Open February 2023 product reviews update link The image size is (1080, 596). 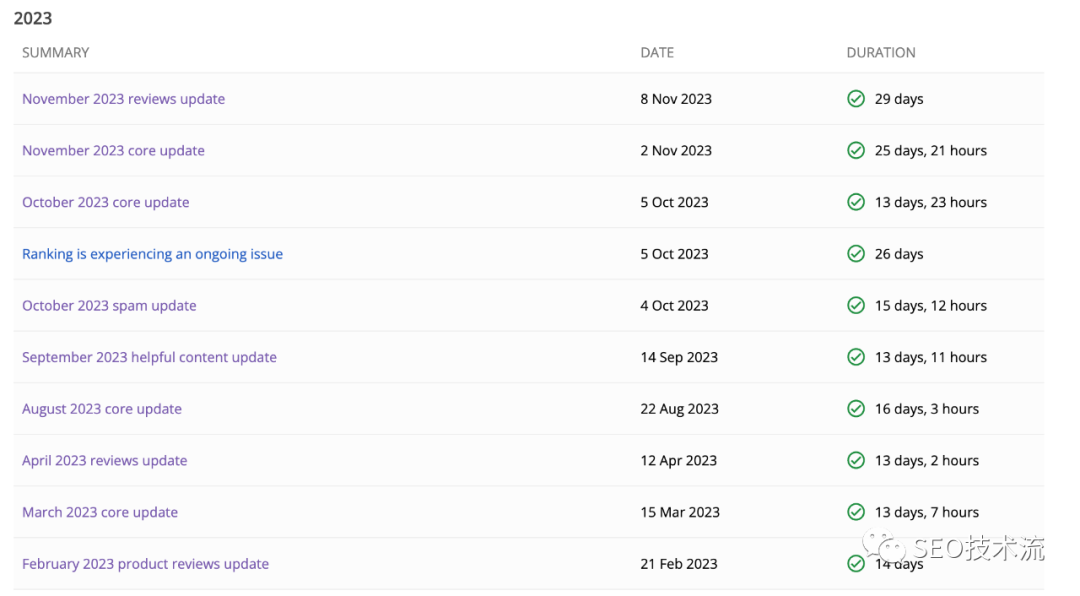click(145, 564)
